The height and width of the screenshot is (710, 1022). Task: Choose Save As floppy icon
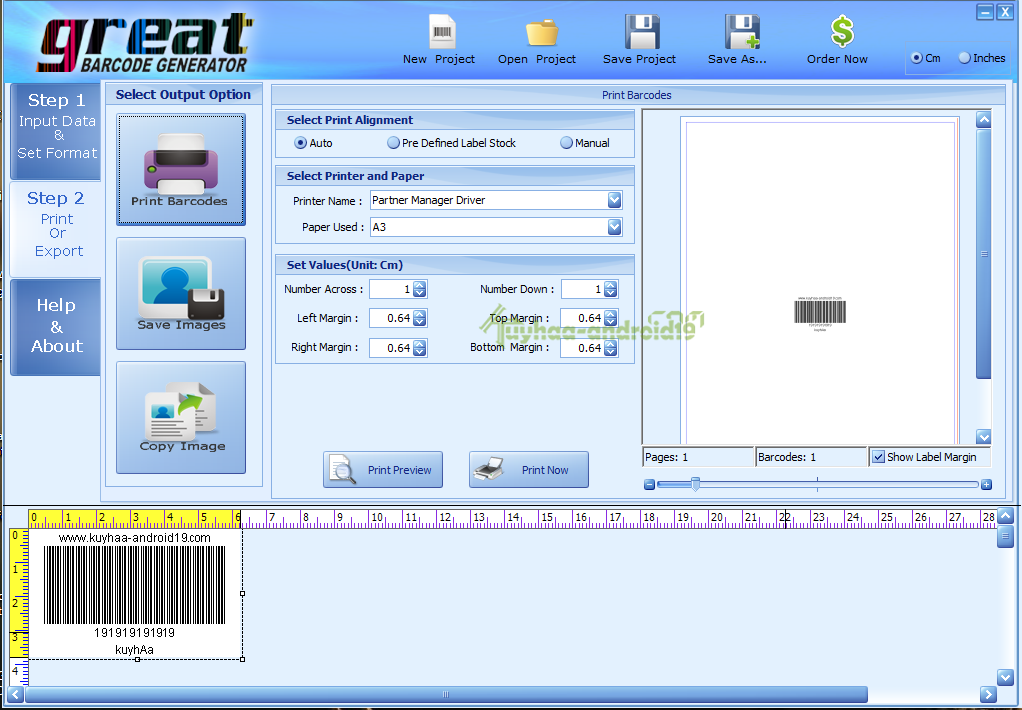(742, 32)
